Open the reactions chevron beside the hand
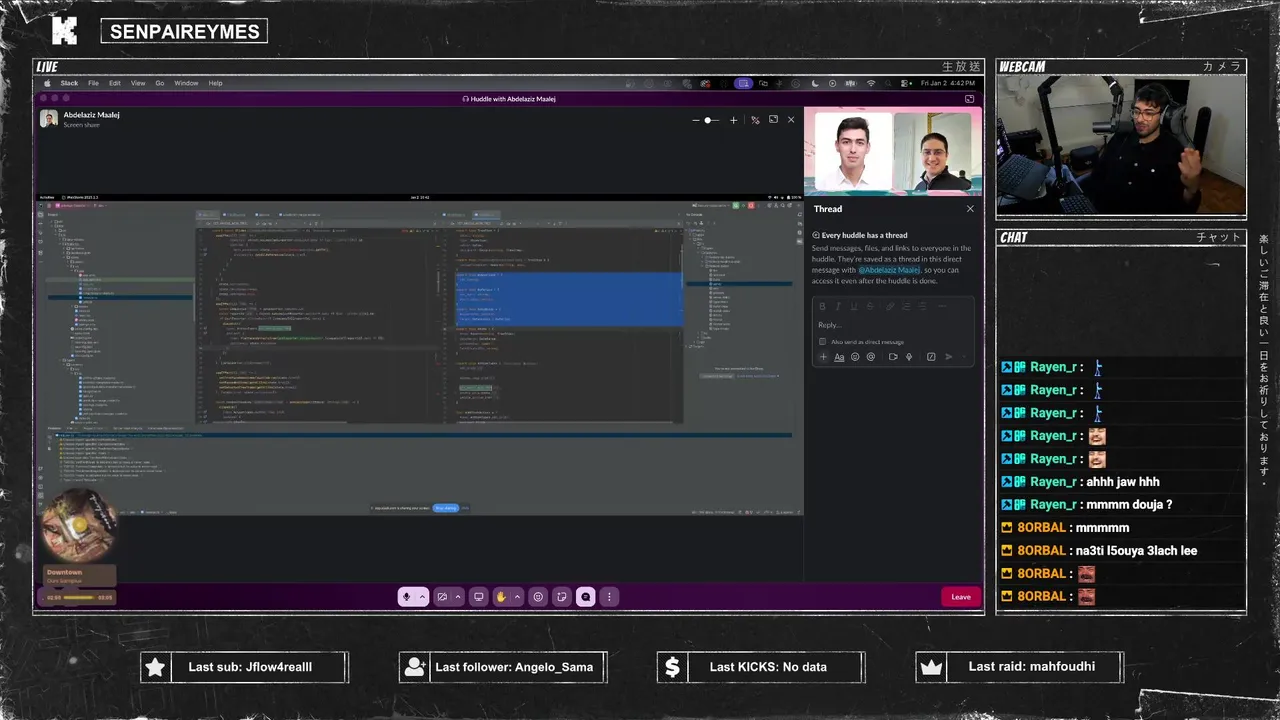Screen dimensions: 1280x720 tap(517, 597)
